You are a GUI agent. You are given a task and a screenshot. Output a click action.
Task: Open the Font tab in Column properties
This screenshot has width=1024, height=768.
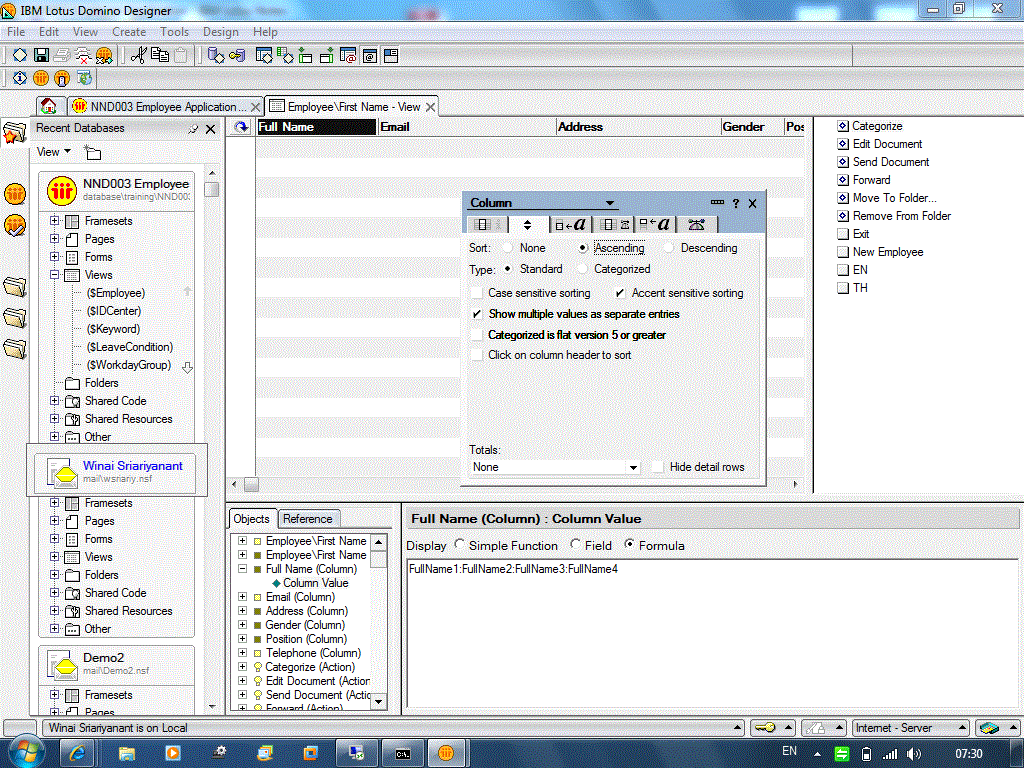570,225
